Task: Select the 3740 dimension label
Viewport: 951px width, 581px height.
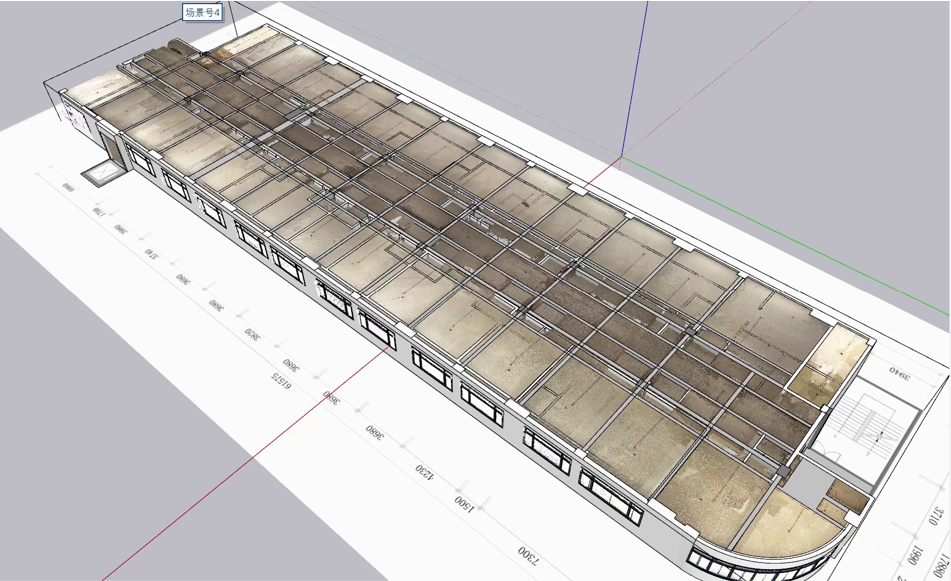Action: click(x=150, y=253)
